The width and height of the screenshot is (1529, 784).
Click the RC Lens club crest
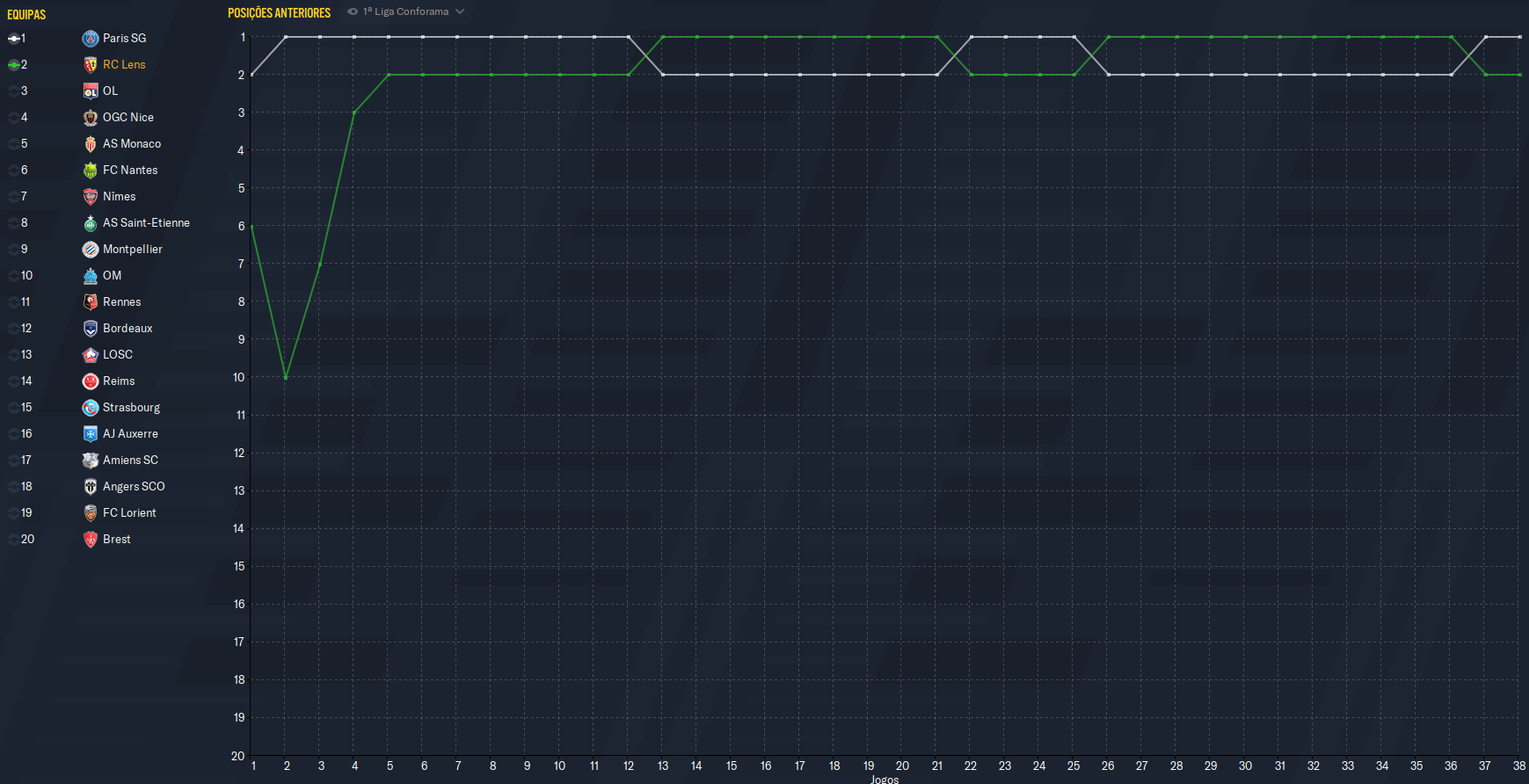91,65
